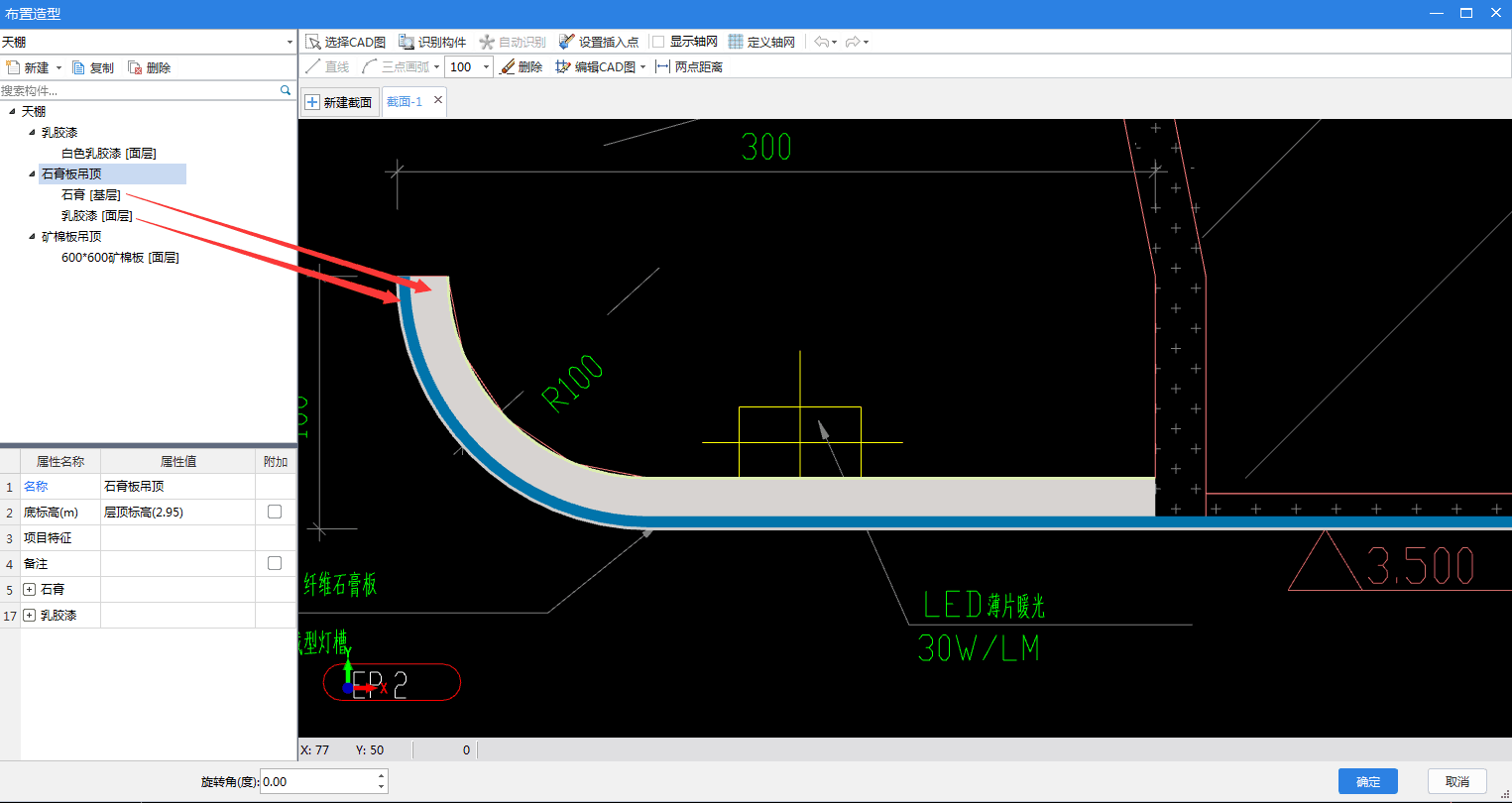Screen dimensions: 1512x803
Task: Toggle the 显示轴网 checkbox
Action: pos(658,42)
